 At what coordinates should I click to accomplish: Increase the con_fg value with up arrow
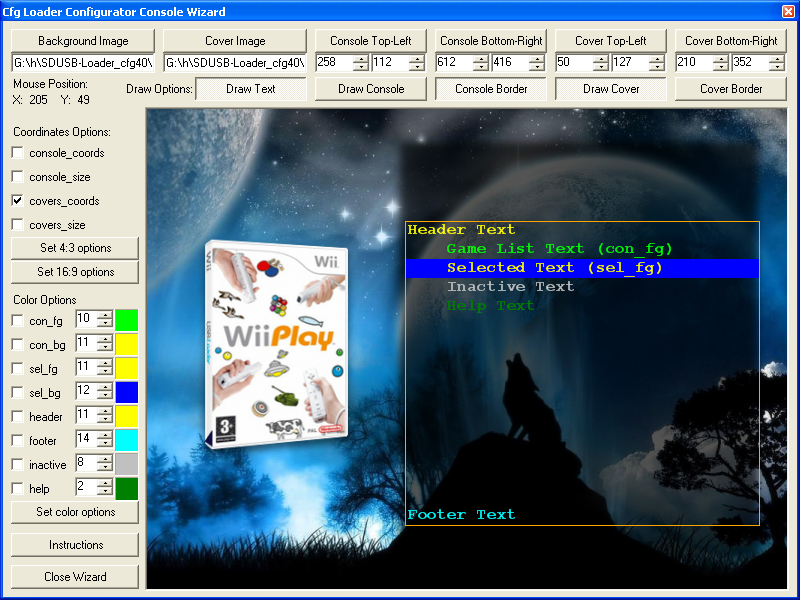coord(104,316)
